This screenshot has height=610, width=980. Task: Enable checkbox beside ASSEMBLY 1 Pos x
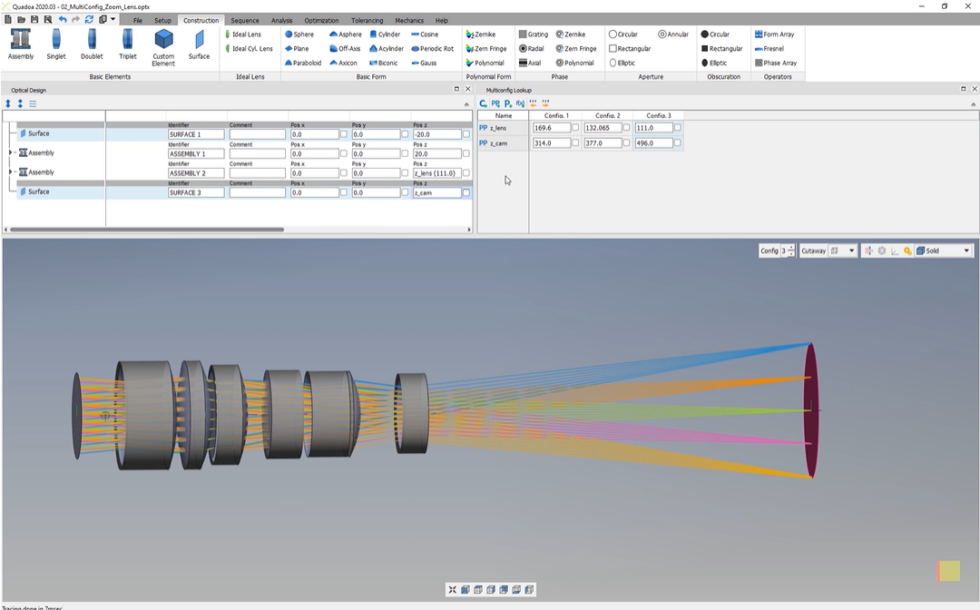tap(344, 154)
